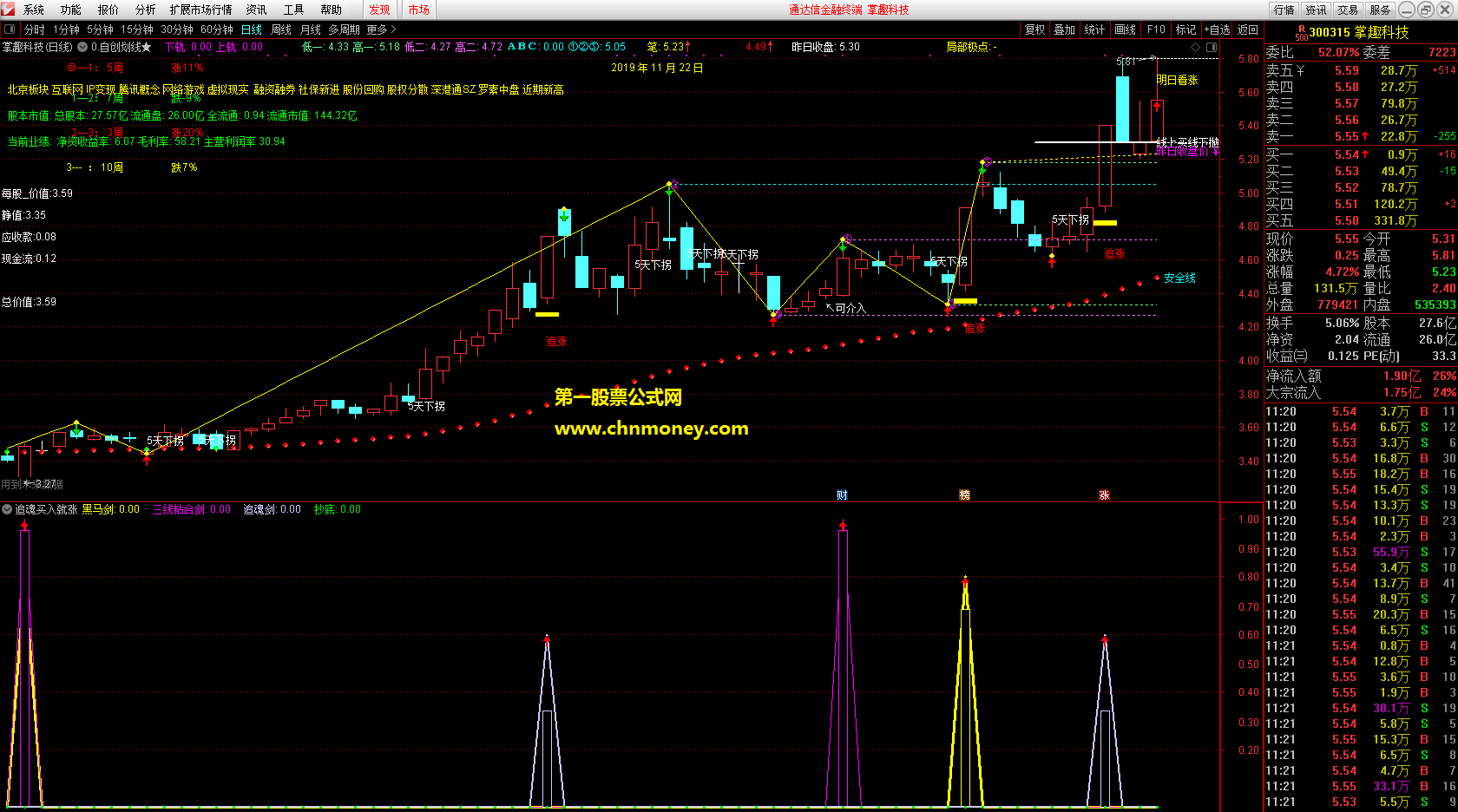
Task: Select the 1分钟 period
Action: 66,29
